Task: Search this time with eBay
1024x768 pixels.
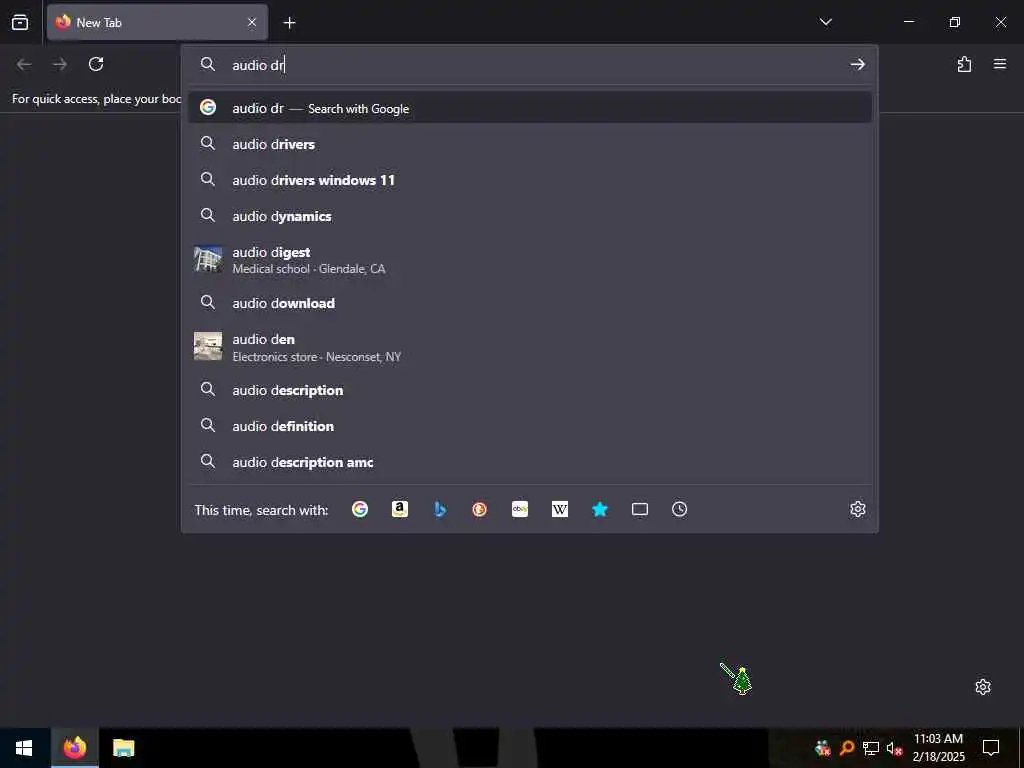Action: (520, 509)
